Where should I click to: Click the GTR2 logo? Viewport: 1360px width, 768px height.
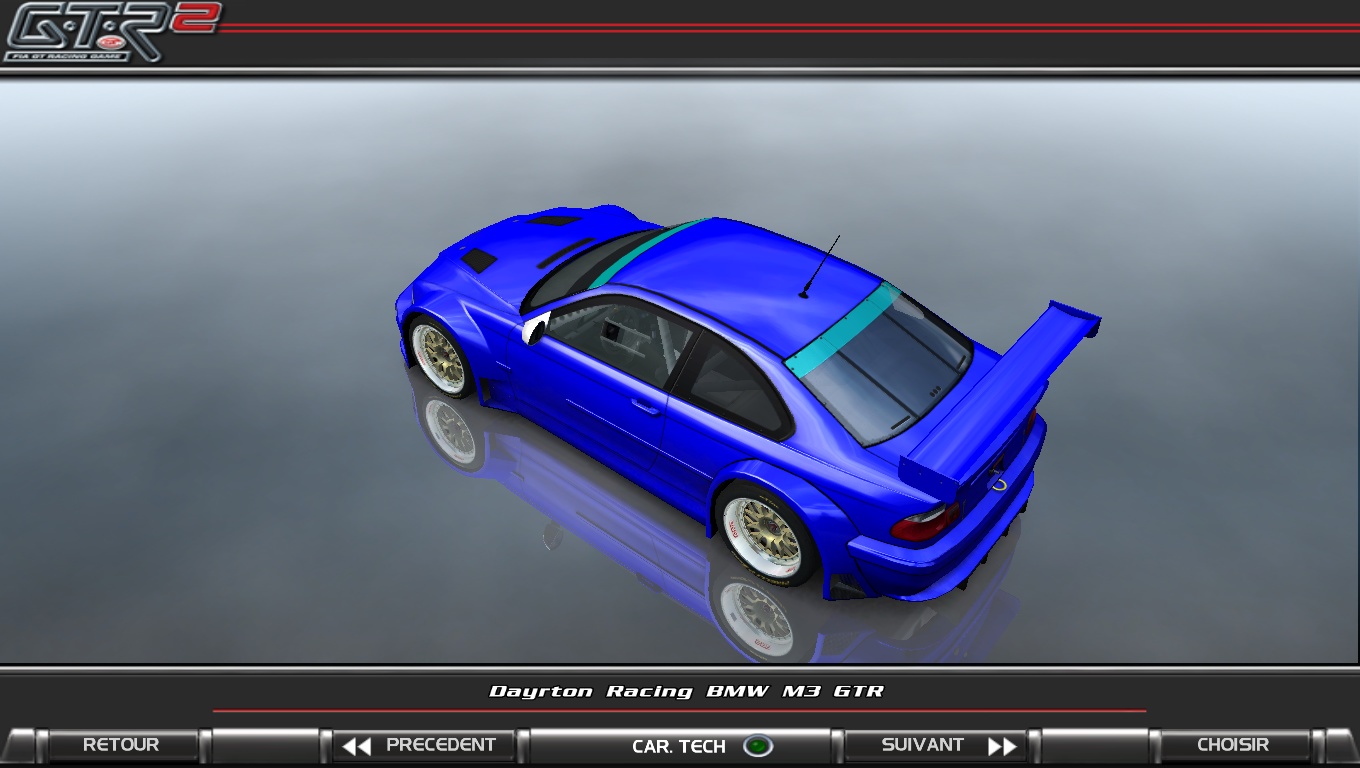(110, 32)
